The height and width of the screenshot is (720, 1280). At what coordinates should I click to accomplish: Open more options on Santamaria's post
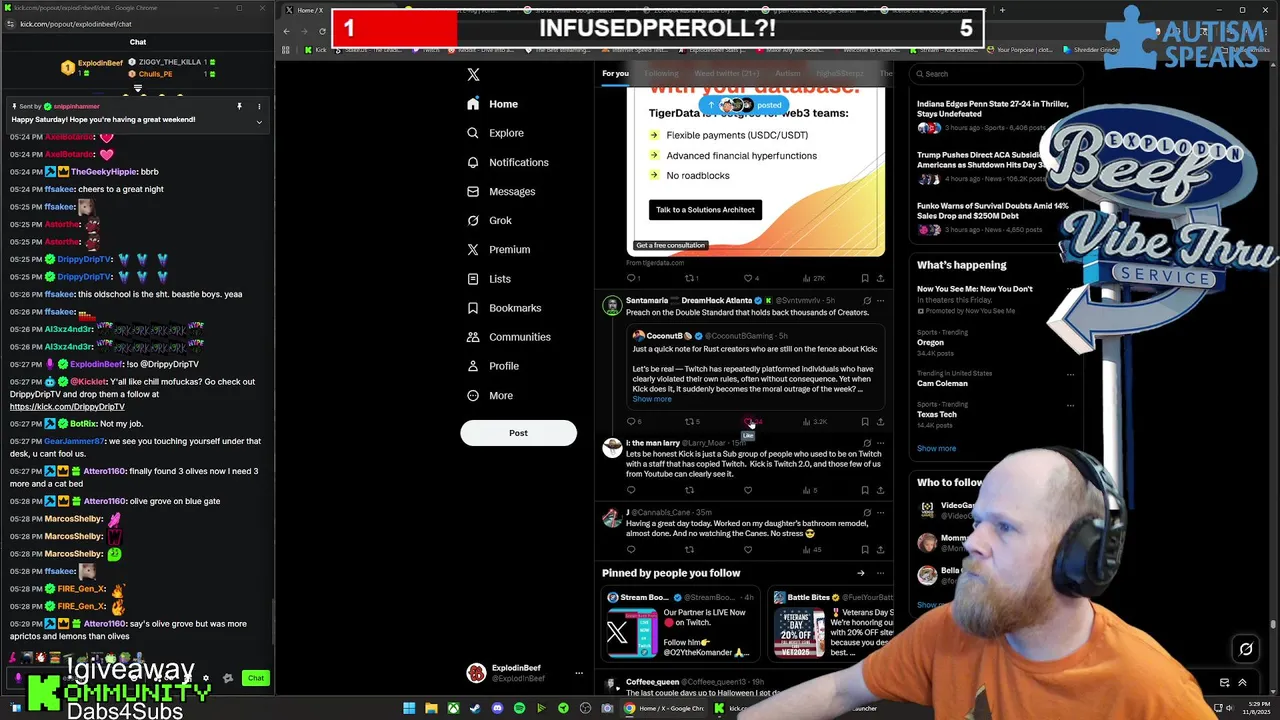(x=880, y=300)
